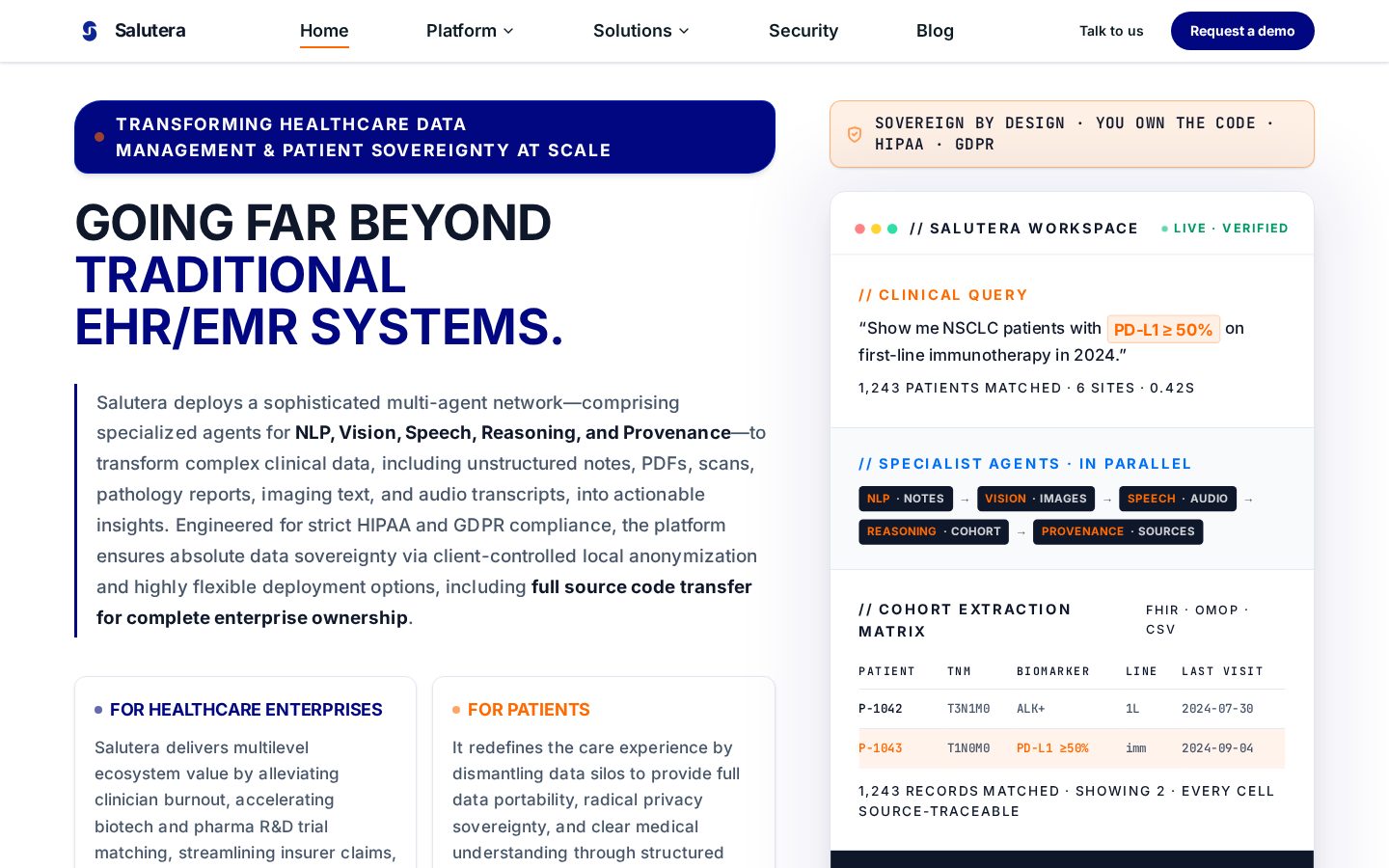Click the Salutera Workspace title
Screen dimensions: 1389x868
[1023, 229]
